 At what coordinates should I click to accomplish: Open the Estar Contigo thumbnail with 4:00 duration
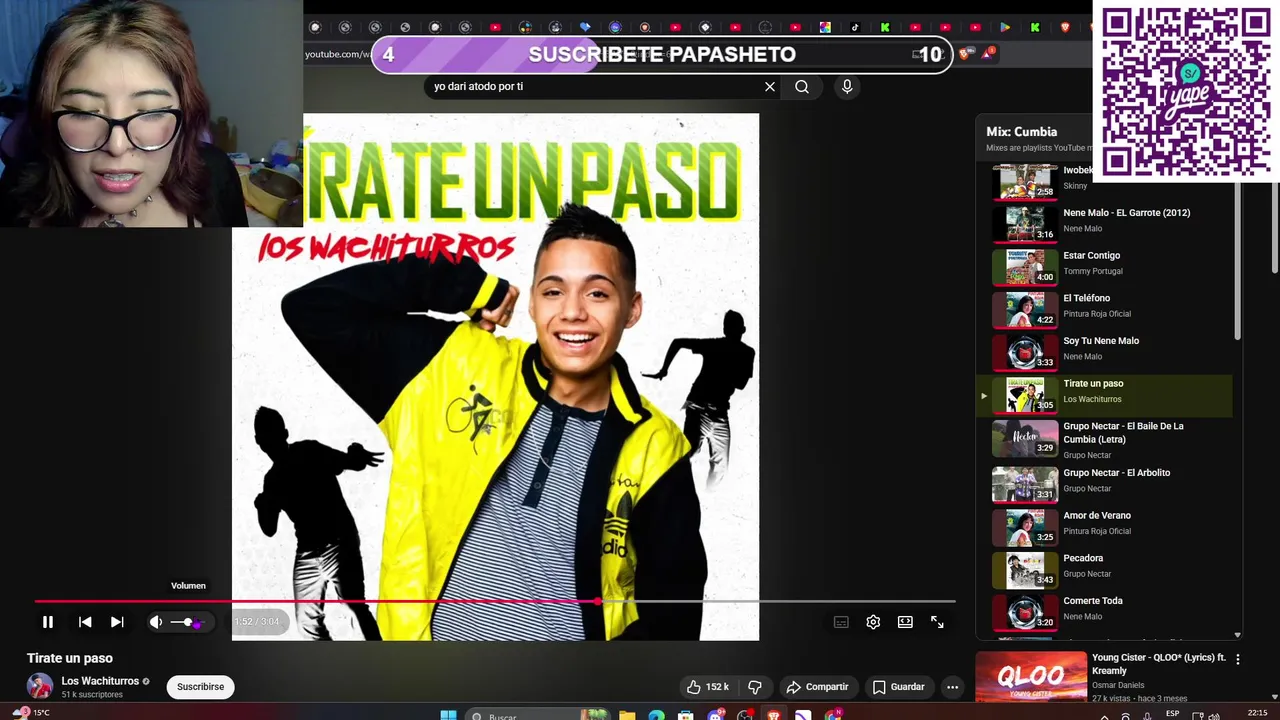click(1024, 267)
